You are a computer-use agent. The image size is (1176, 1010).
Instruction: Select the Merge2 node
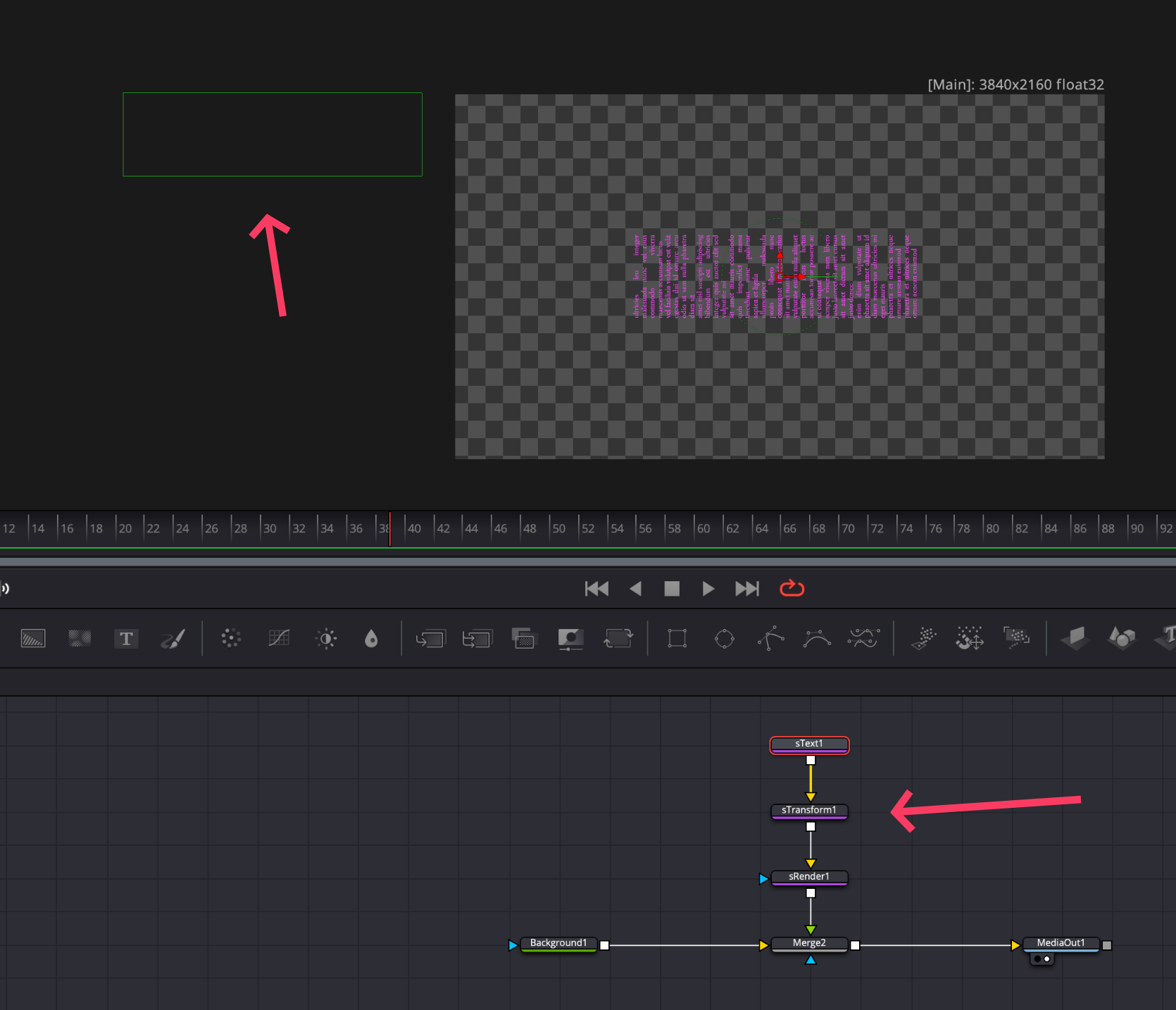809,944
